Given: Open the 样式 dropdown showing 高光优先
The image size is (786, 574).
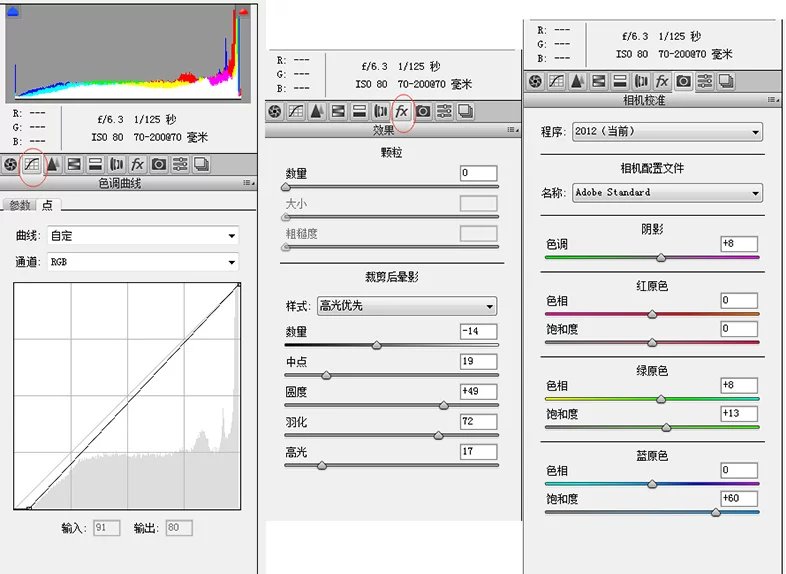Looking at the screenshot, I should [407, 306].
